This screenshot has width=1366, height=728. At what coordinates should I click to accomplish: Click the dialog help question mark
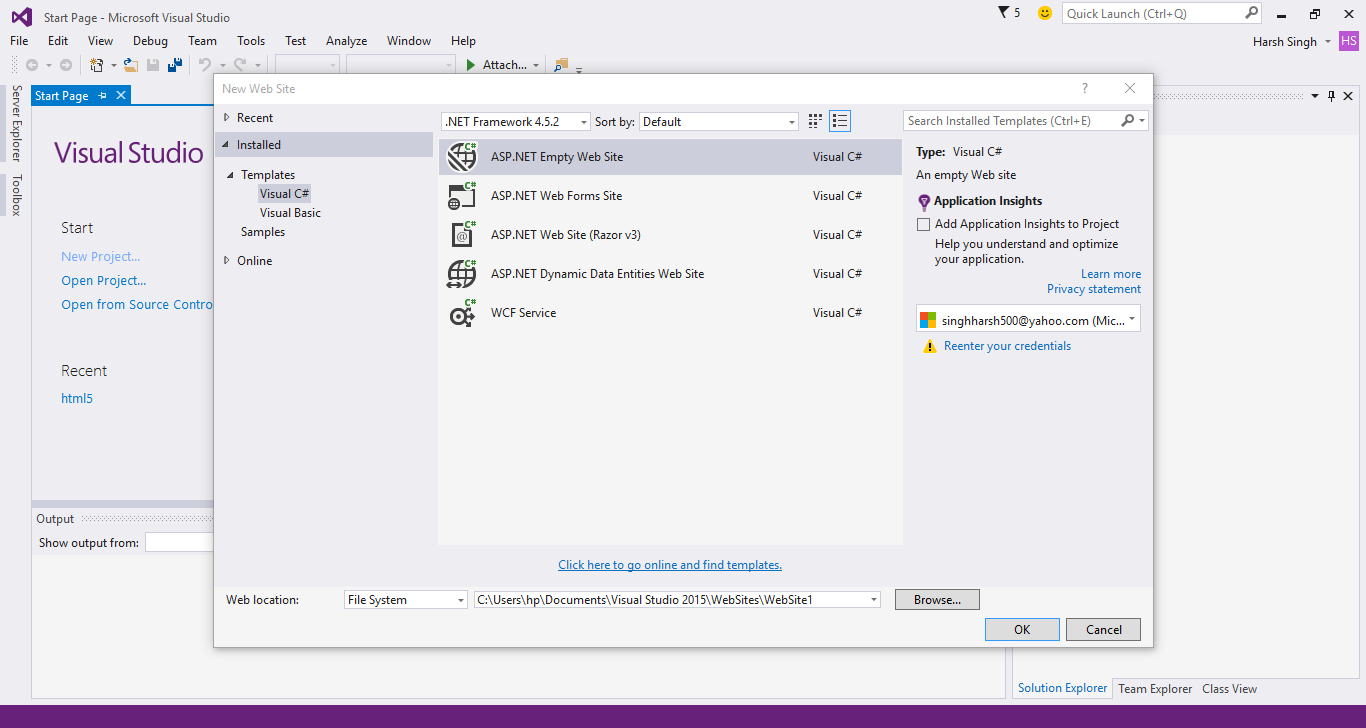1085,88
